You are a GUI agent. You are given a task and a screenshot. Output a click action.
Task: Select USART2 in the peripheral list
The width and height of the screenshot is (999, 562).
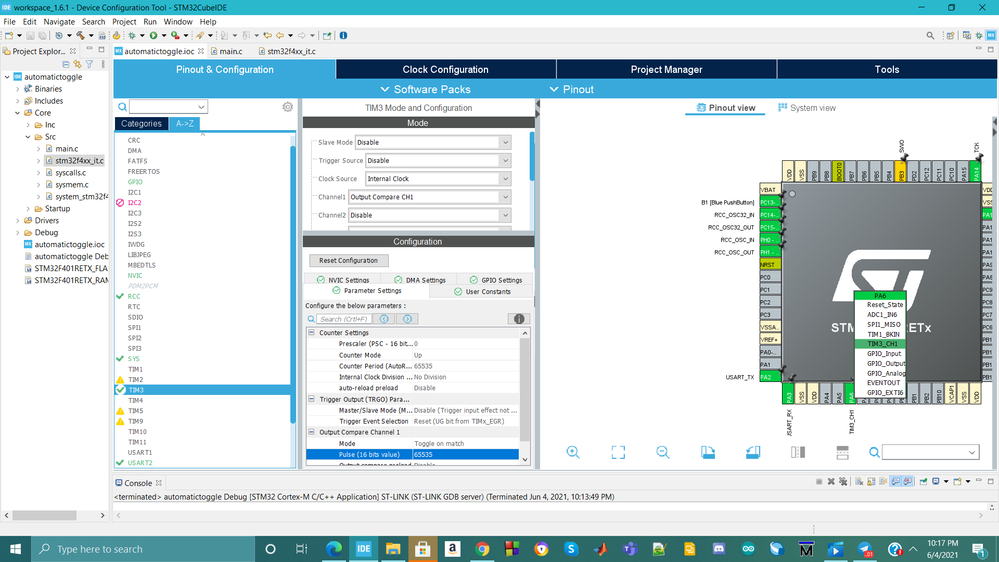point(140,463)
